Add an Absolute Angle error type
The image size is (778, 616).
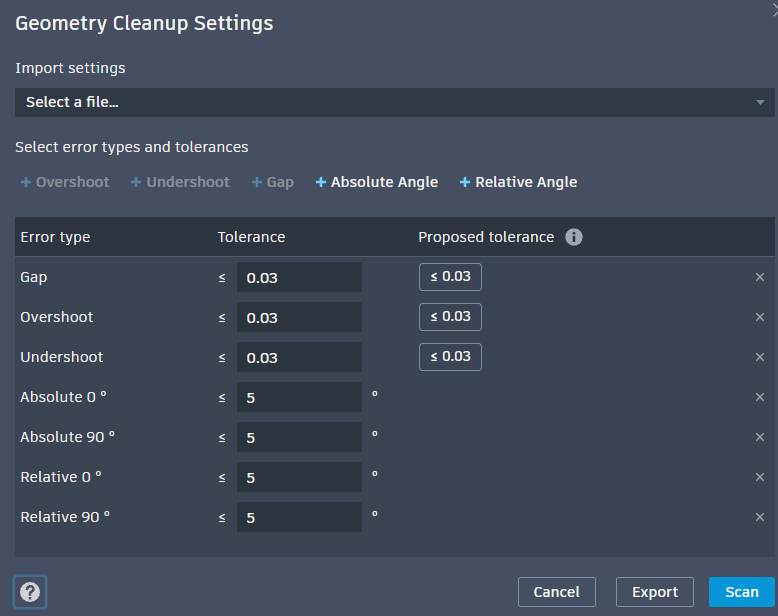pos(377,182)
